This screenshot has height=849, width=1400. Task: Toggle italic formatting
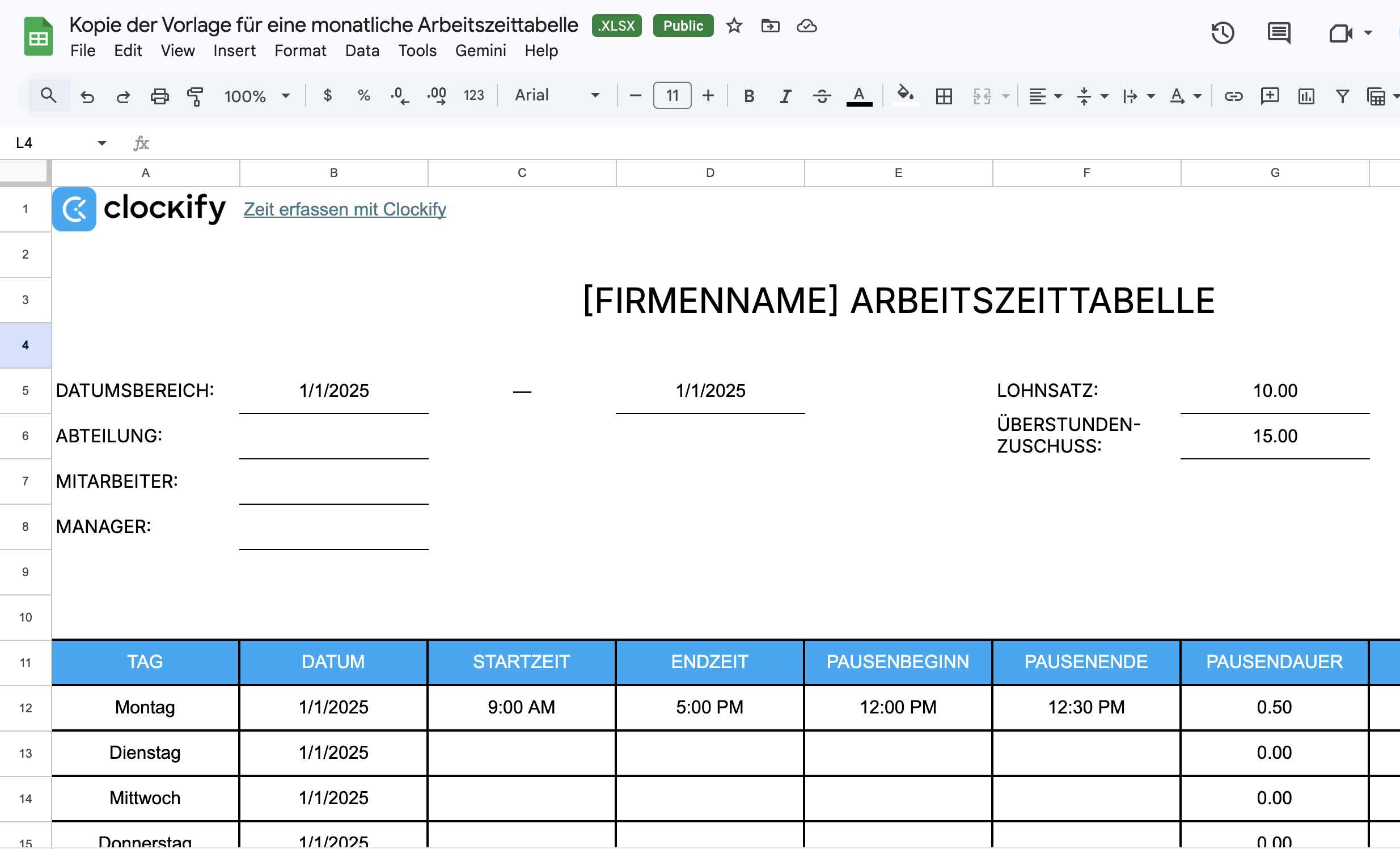point(785,96)
